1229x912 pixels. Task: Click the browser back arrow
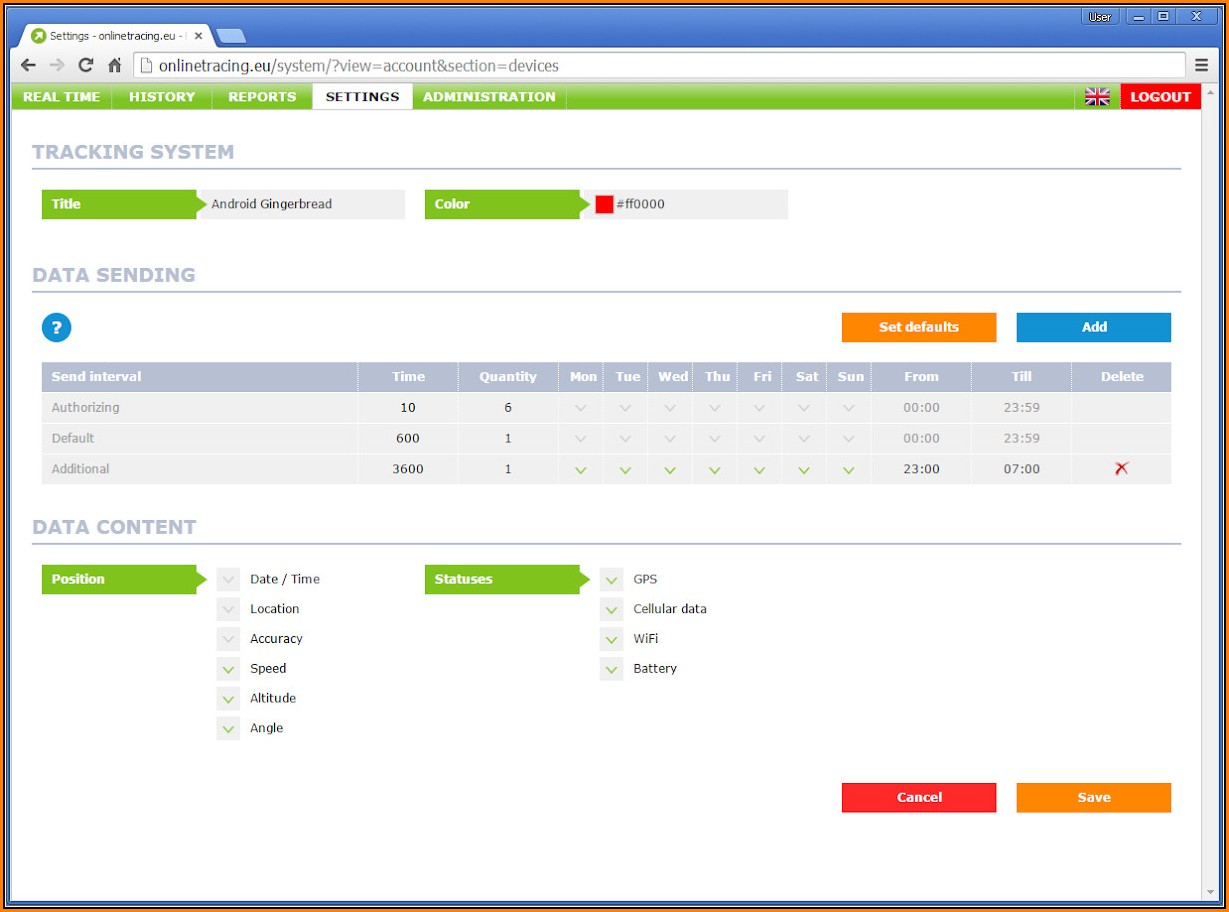28,66
